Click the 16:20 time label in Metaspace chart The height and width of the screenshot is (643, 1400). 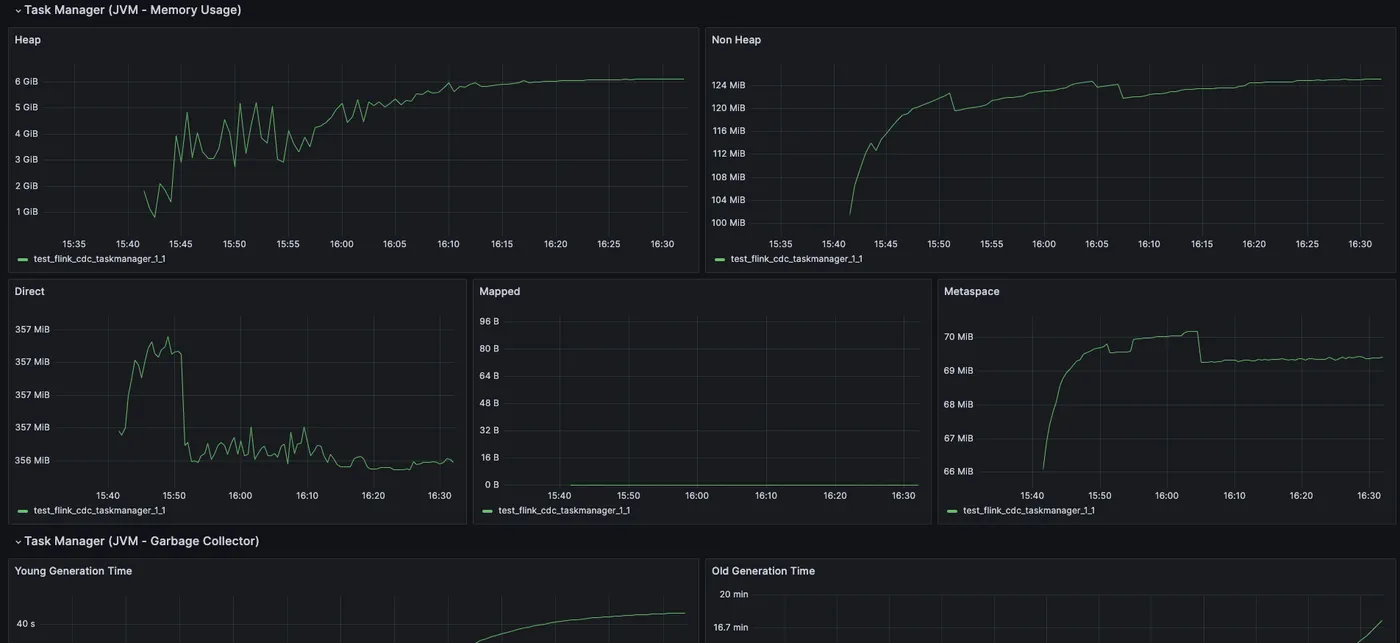(x=1301, y=495)
